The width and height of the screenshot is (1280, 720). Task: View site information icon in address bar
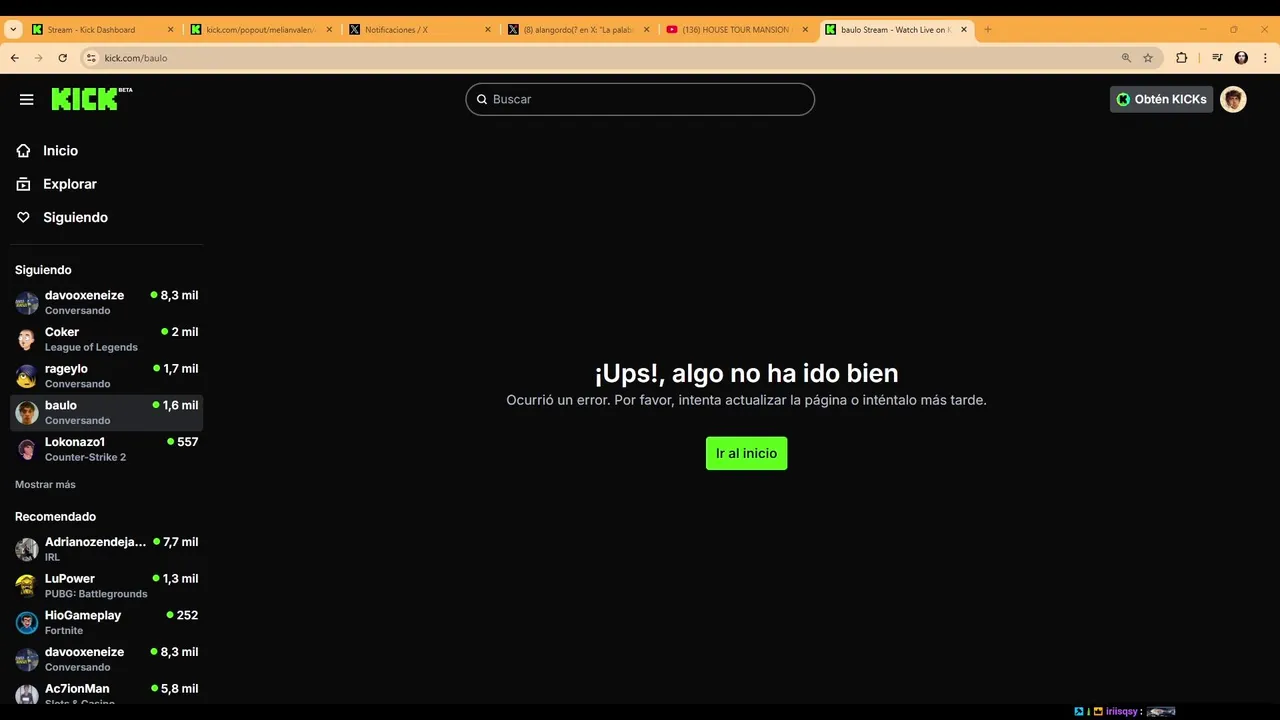(x=91, y=58)
